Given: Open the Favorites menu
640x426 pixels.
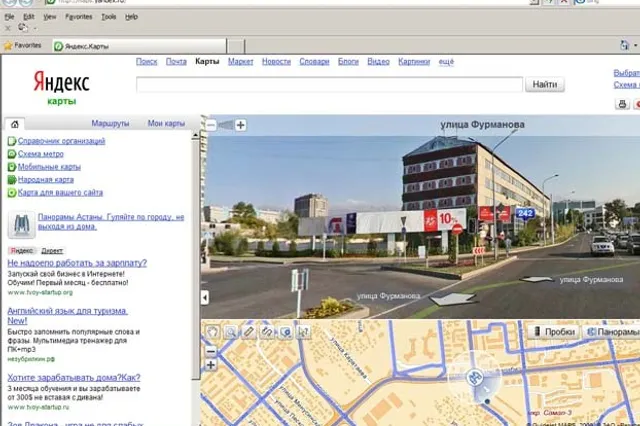Looking at the screenshot, I should click(79, 17).
